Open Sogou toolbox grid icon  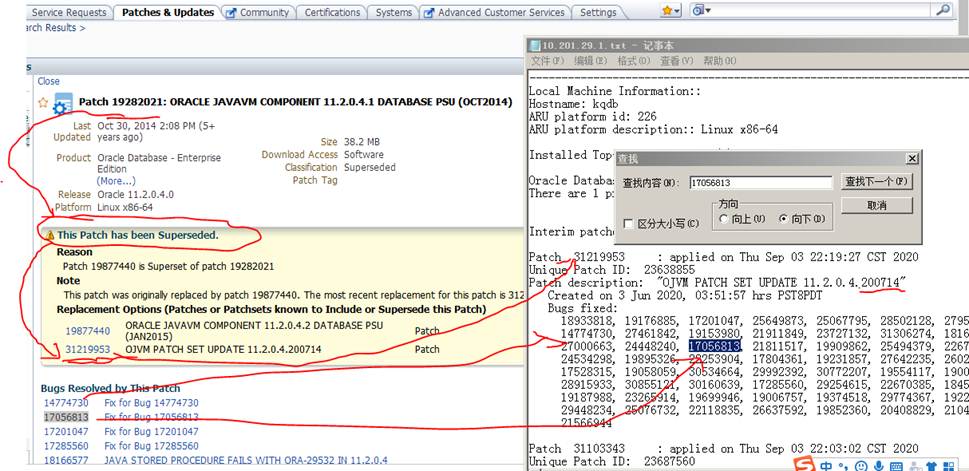[x=949, y=466]
